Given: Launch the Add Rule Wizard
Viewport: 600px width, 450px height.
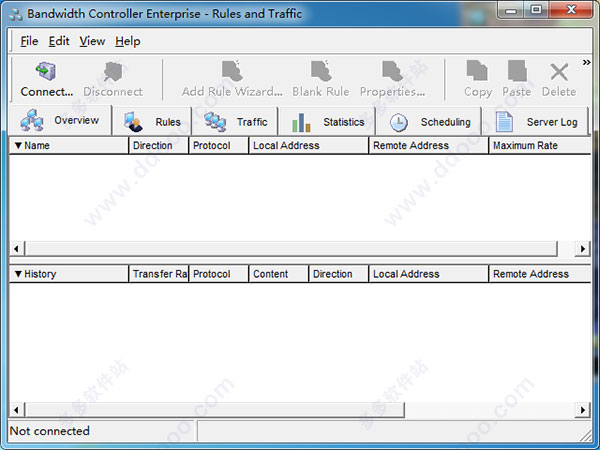Looking at the screenshot, I should click(232, 79).
